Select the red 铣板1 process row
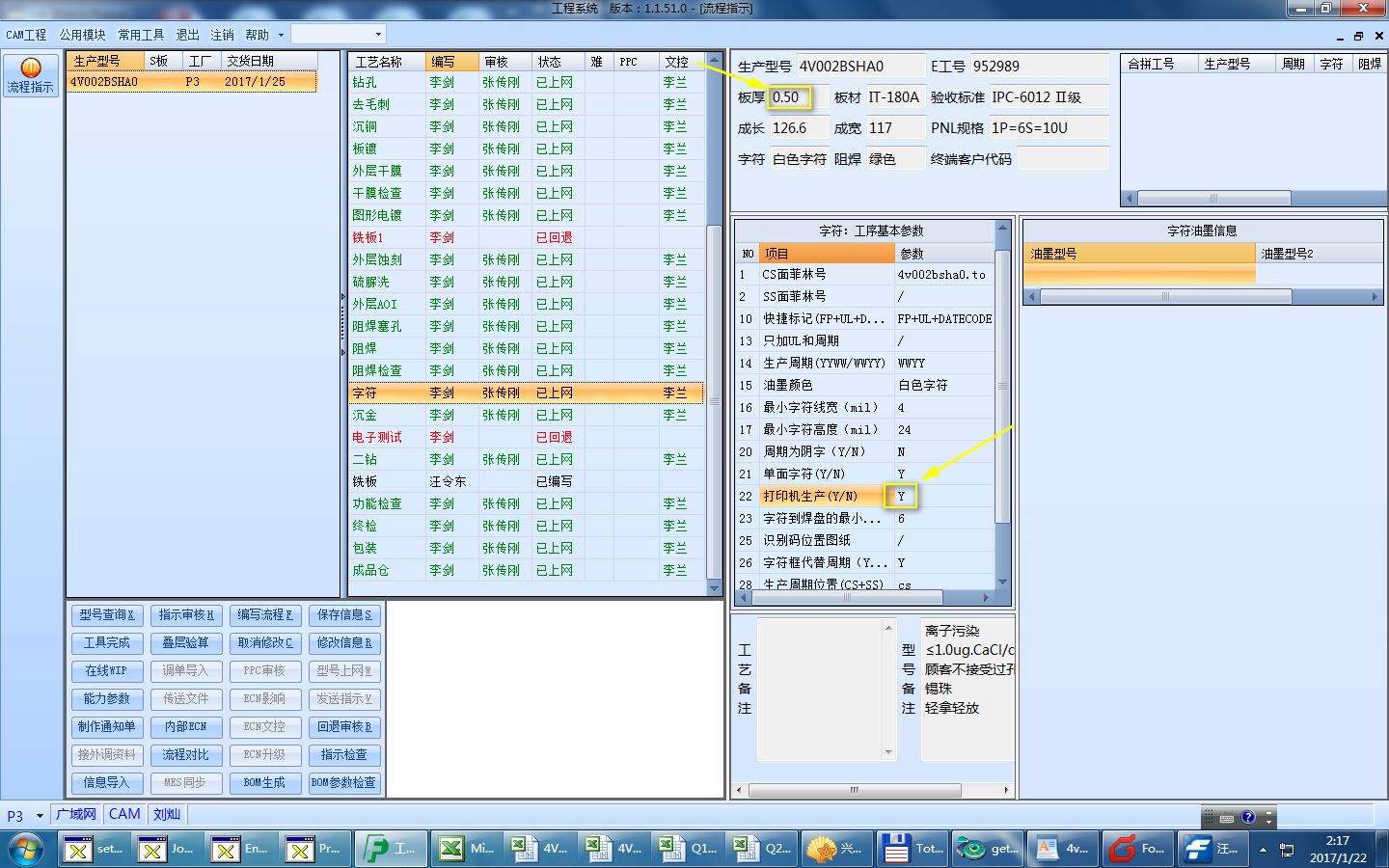The height and width of the screenshot is (868, 1389). point(527,238)
